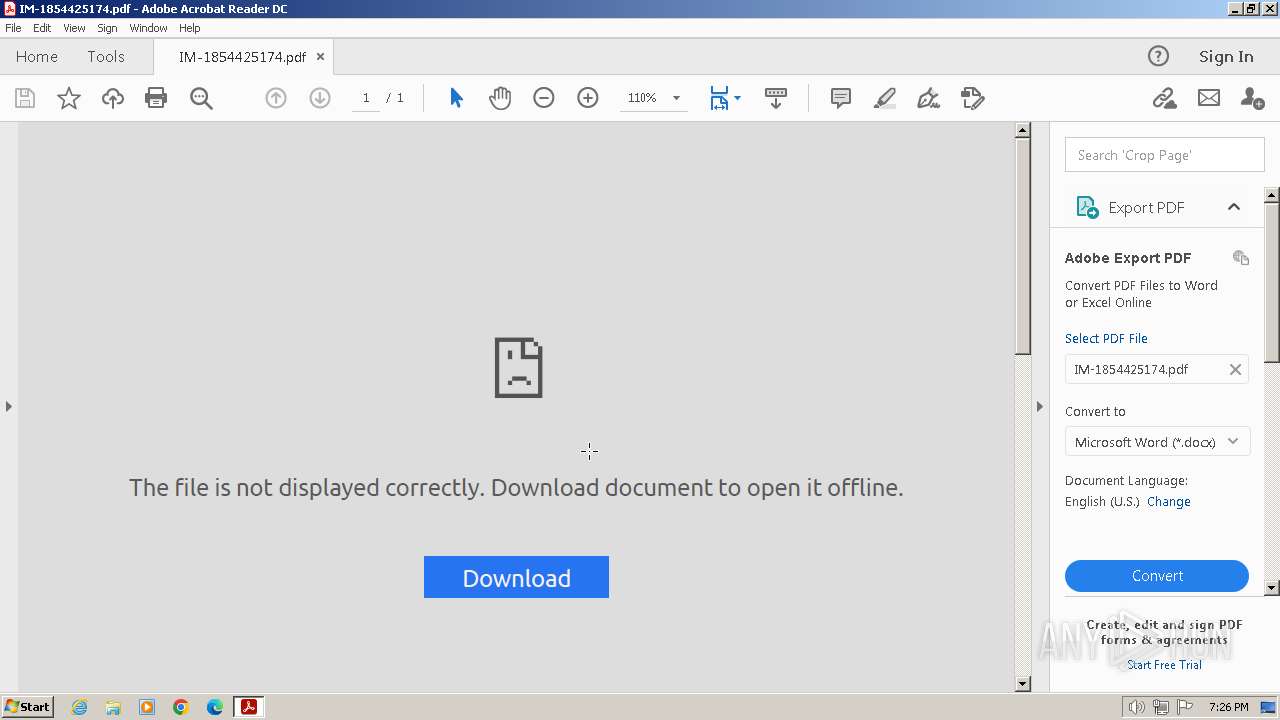Viewport: 1280px width, 720px height.
Task: Open the Window menu
Action: 148,28
